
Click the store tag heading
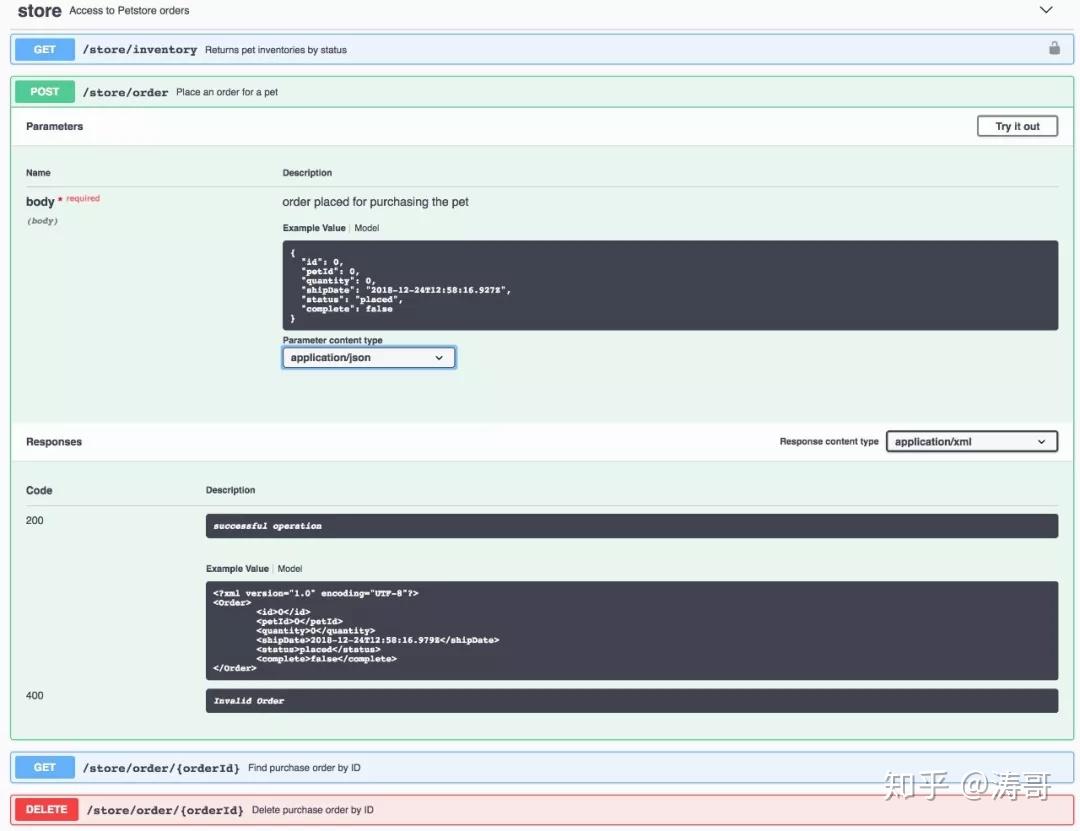[x=39, y=10]
